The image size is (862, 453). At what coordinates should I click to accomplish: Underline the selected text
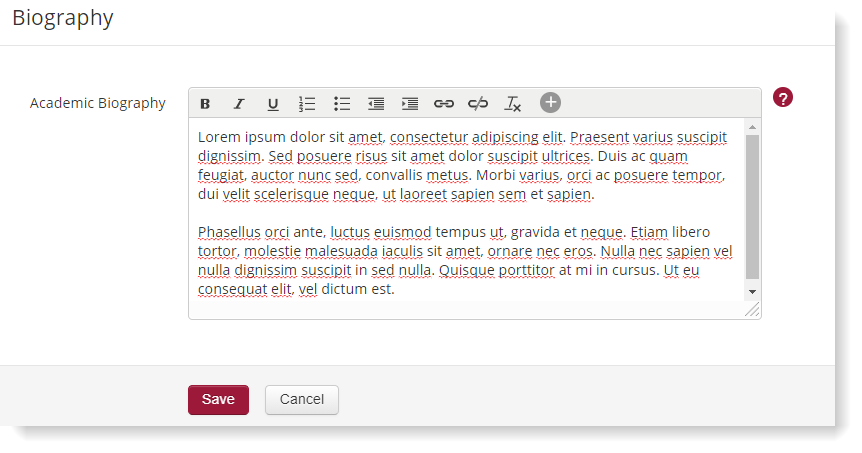pyautogui.click(x=273, y=104)
